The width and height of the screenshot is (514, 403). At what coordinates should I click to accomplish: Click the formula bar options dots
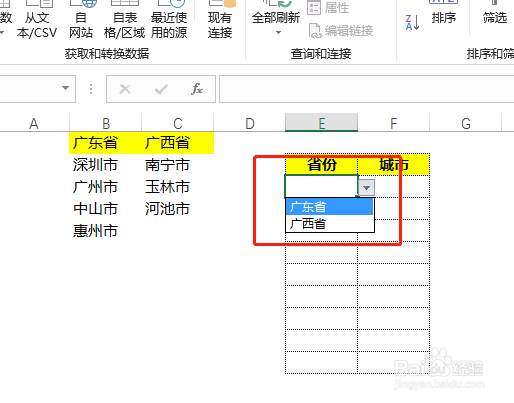click(x=91, y=89)
